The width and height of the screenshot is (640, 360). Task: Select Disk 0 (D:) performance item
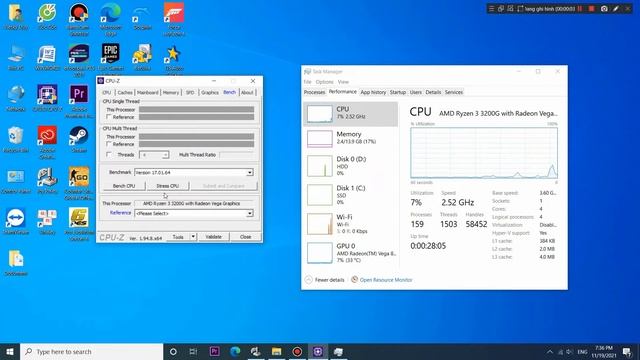(351, 165)
